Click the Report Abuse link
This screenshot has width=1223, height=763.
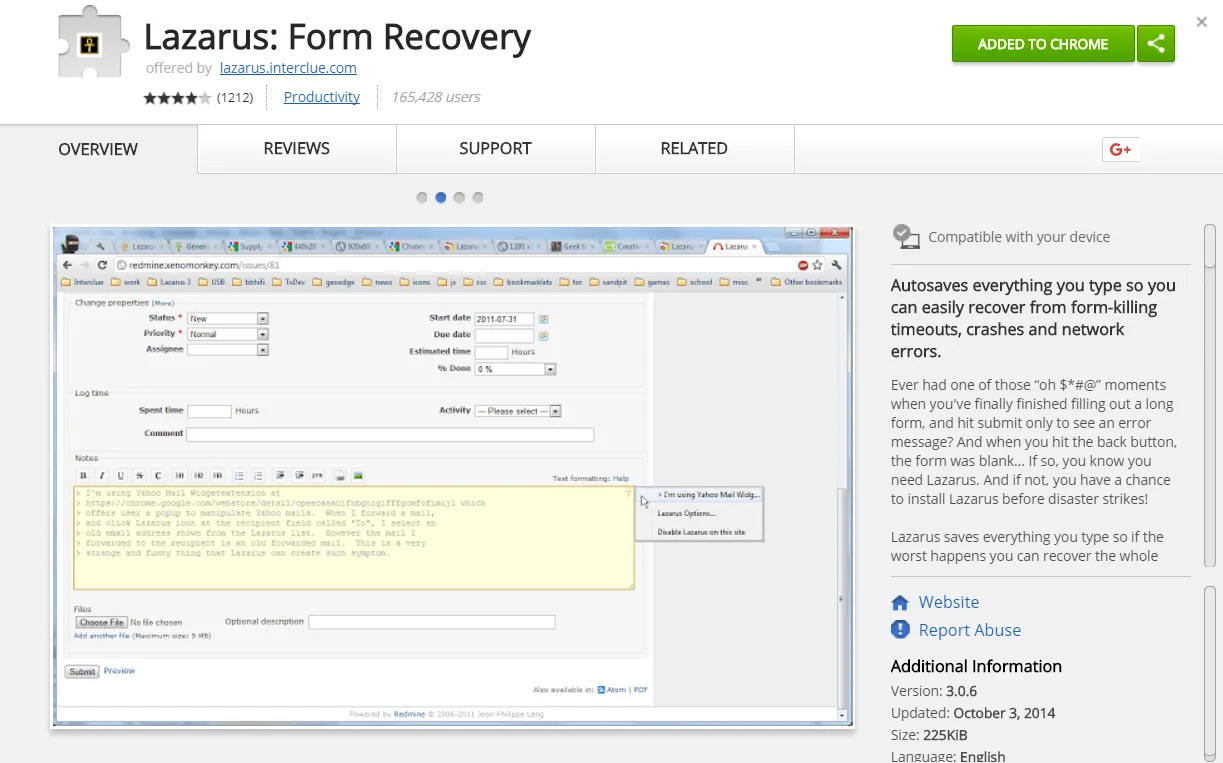click(x=970, y=630)
